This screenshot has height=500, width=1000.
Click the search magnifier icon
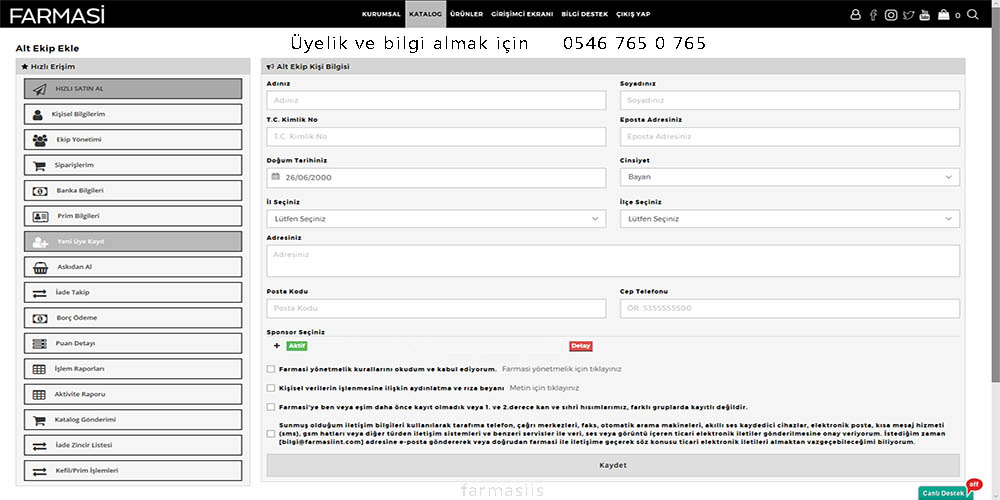click(973, 14)
